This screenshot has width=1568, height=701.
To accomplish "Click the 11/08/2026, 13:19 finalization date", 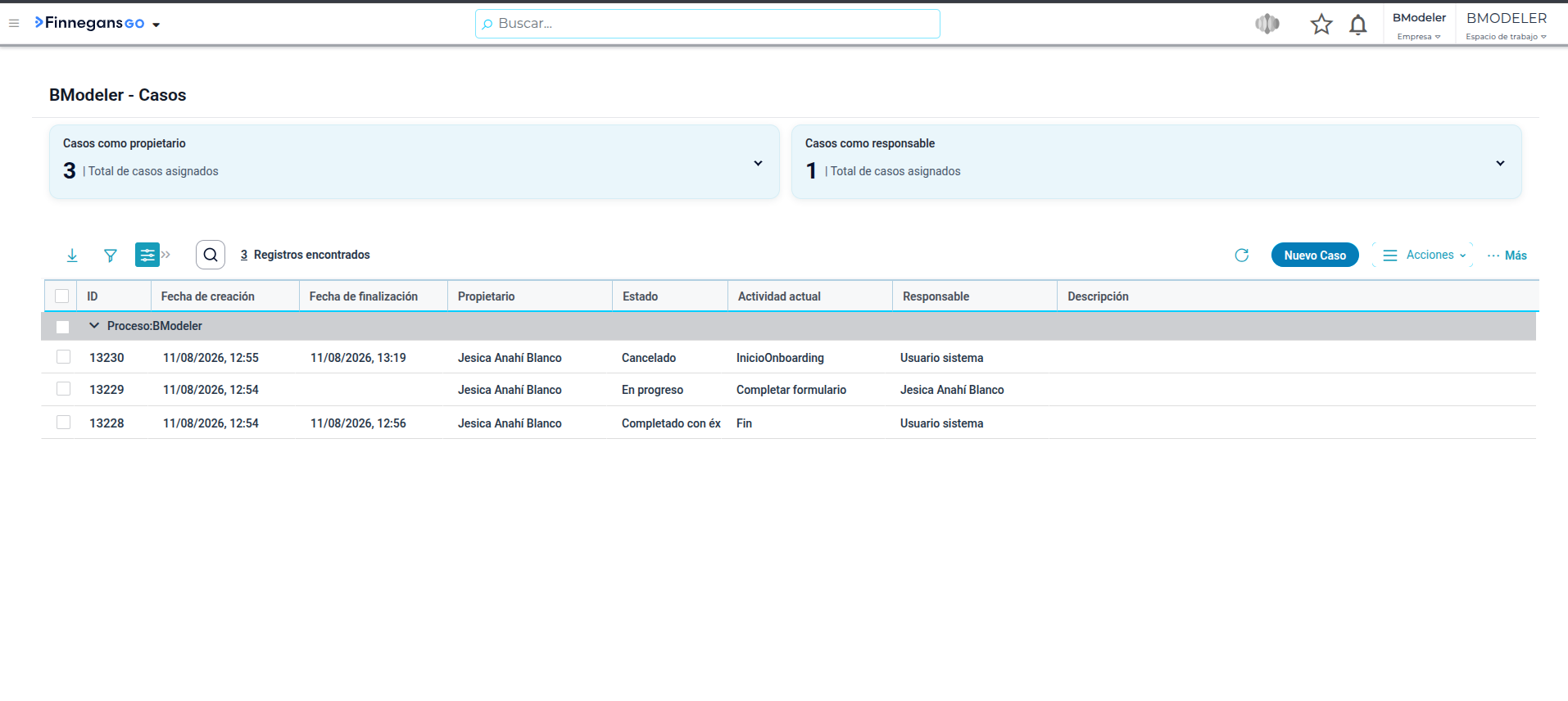I will tap(358, 358).
